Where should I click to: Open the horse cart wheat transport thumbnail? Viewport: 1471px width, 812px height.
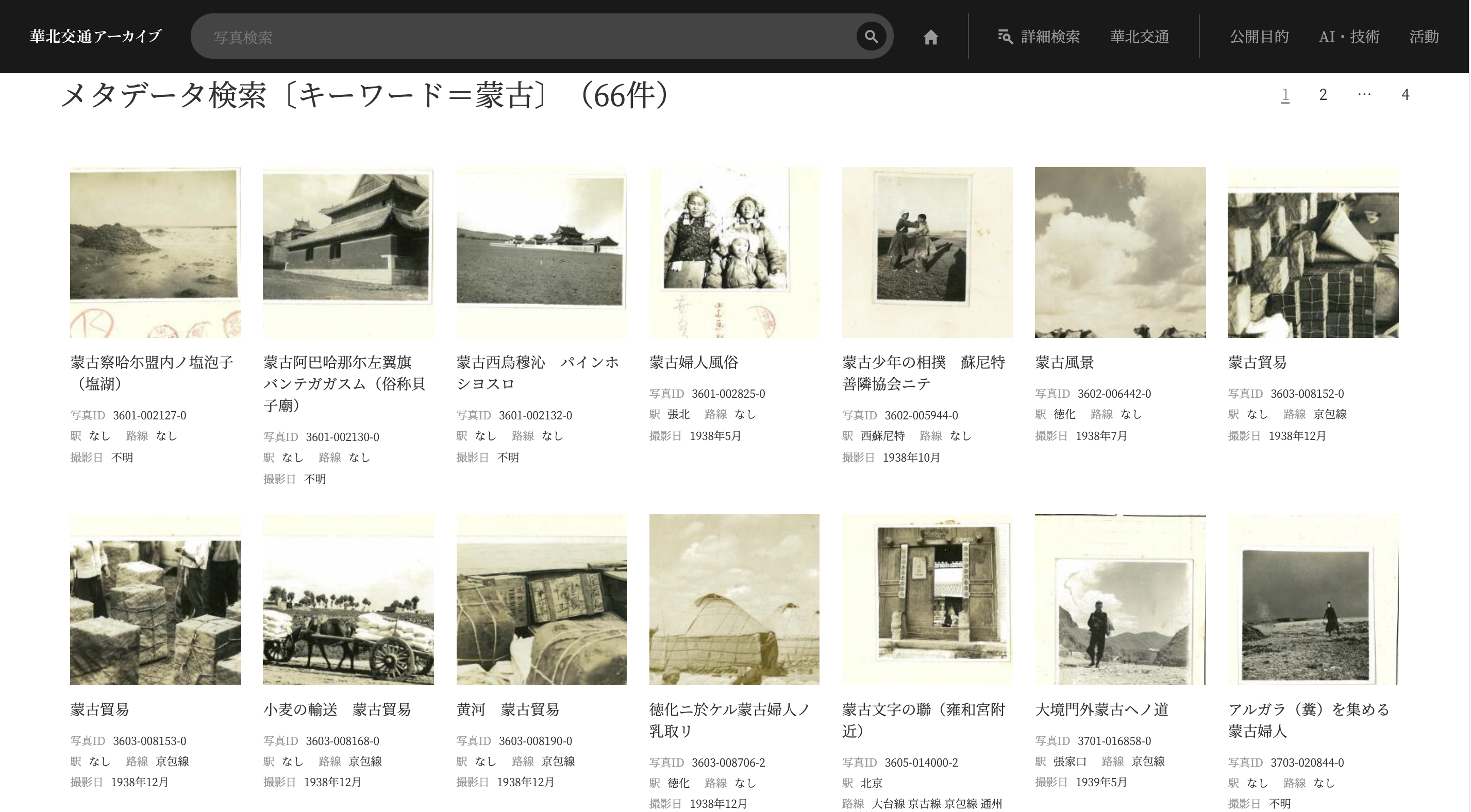click(x=348, y=599)
